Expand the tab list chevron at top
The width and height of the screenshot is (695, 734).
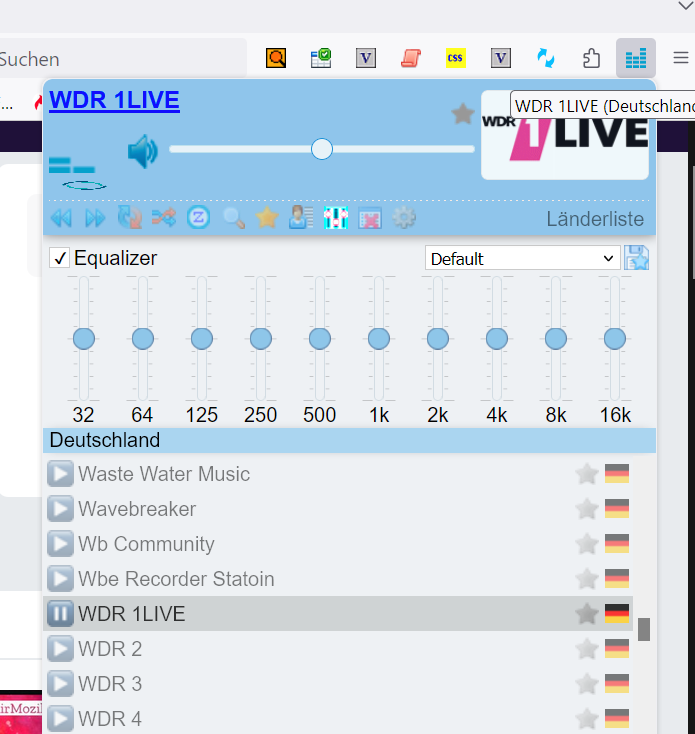tap(685, 6)
